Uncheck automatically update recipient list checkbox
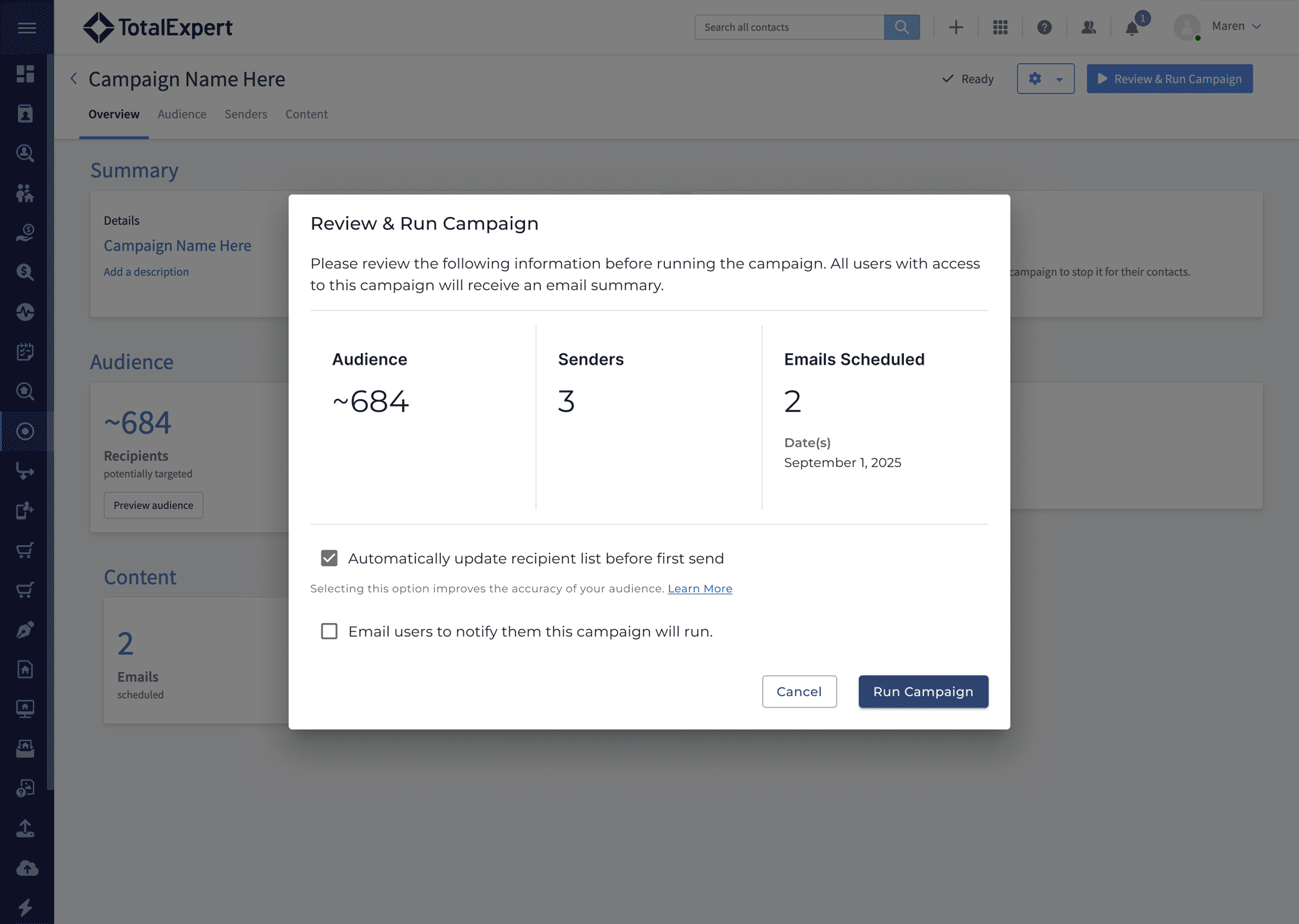The height and width of the screenshot is (924, 1299). (329, 558)
